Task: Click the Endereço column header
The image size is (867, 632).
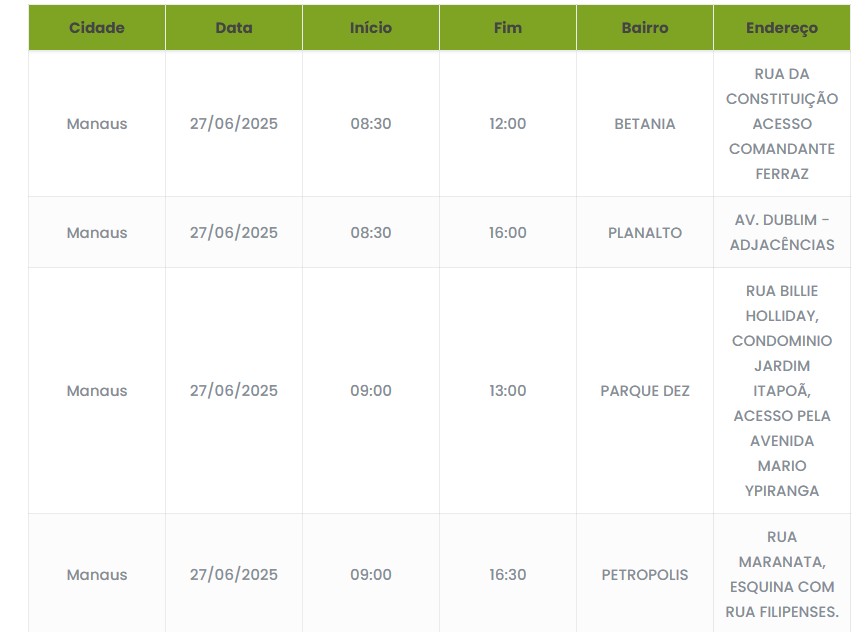Action: [782, 28]
